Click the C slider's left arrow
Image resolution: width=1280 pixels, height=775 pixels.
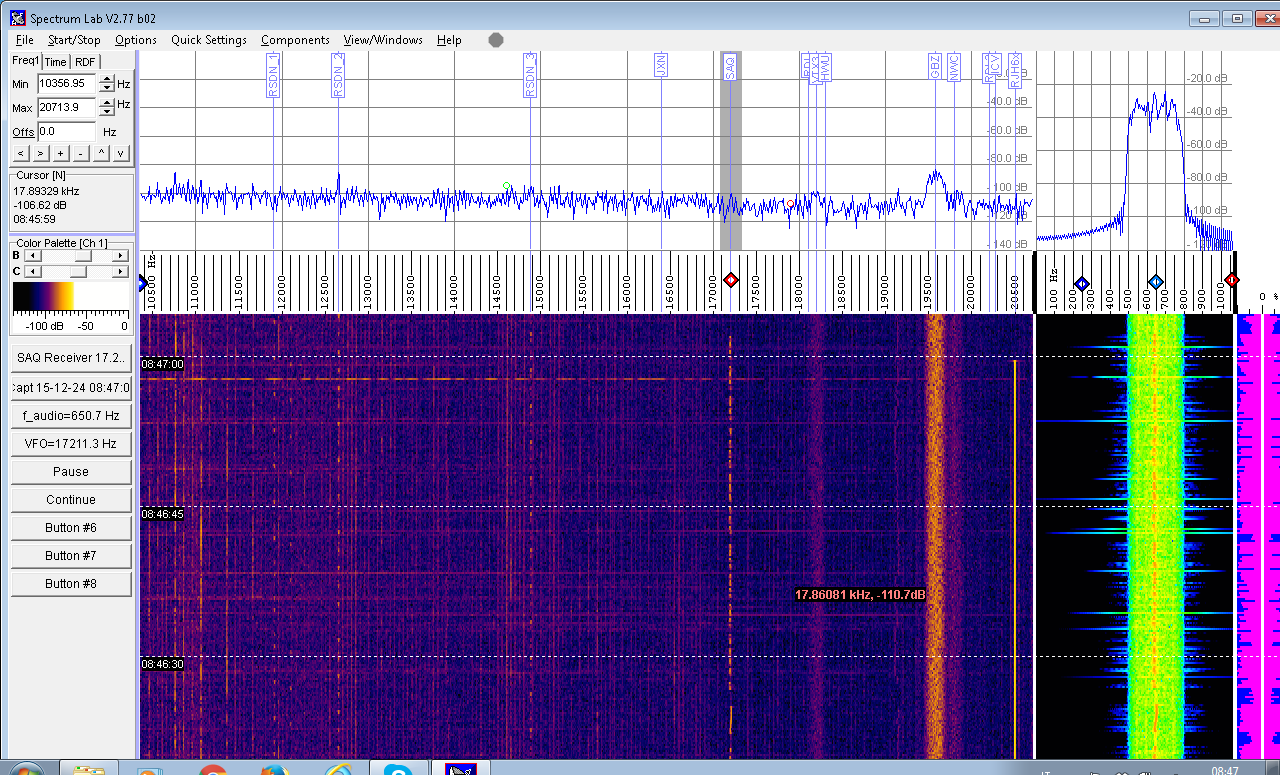tap(31, 271)
